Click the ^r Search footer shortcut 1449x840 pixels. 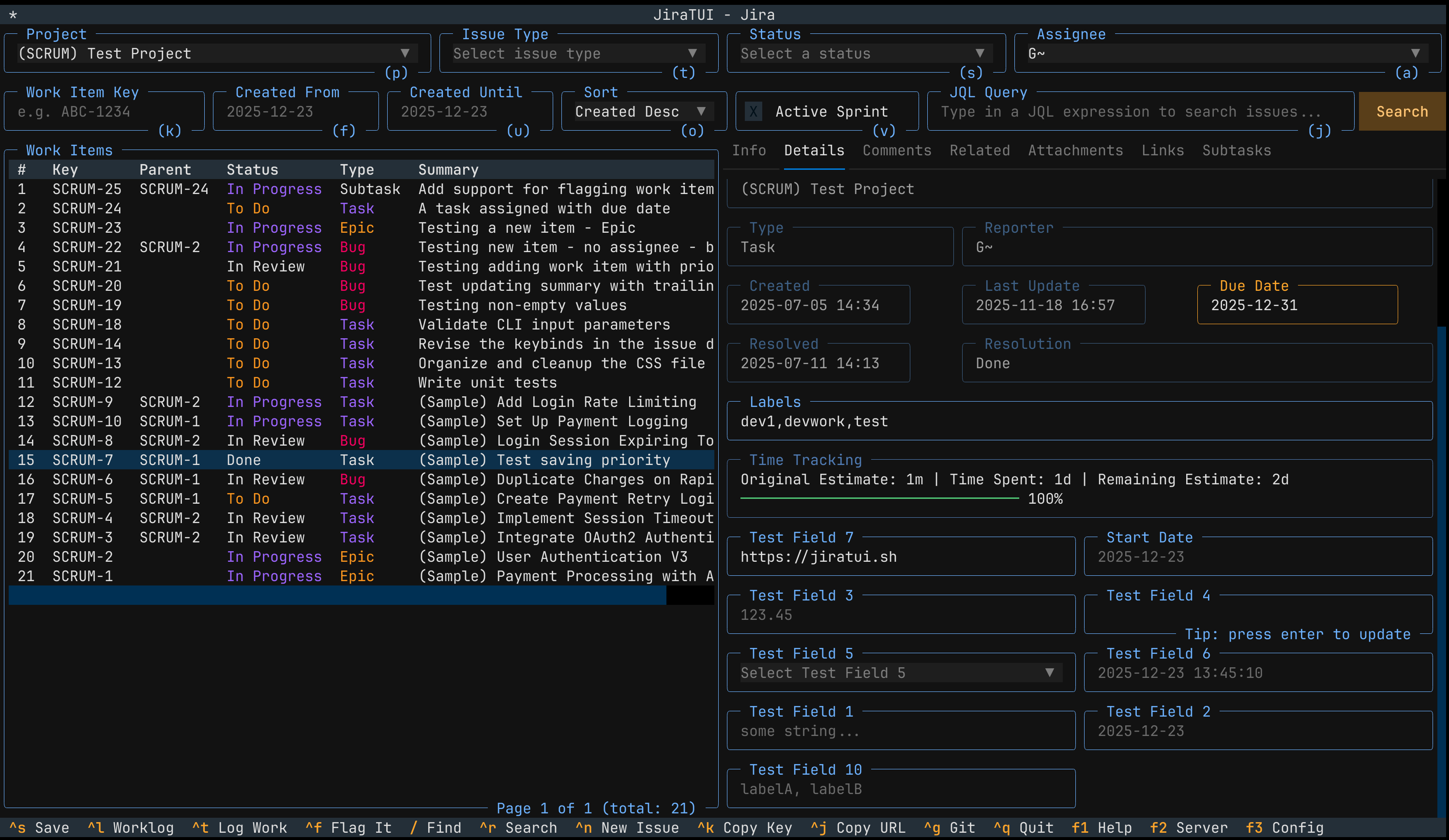pos(518,828)
